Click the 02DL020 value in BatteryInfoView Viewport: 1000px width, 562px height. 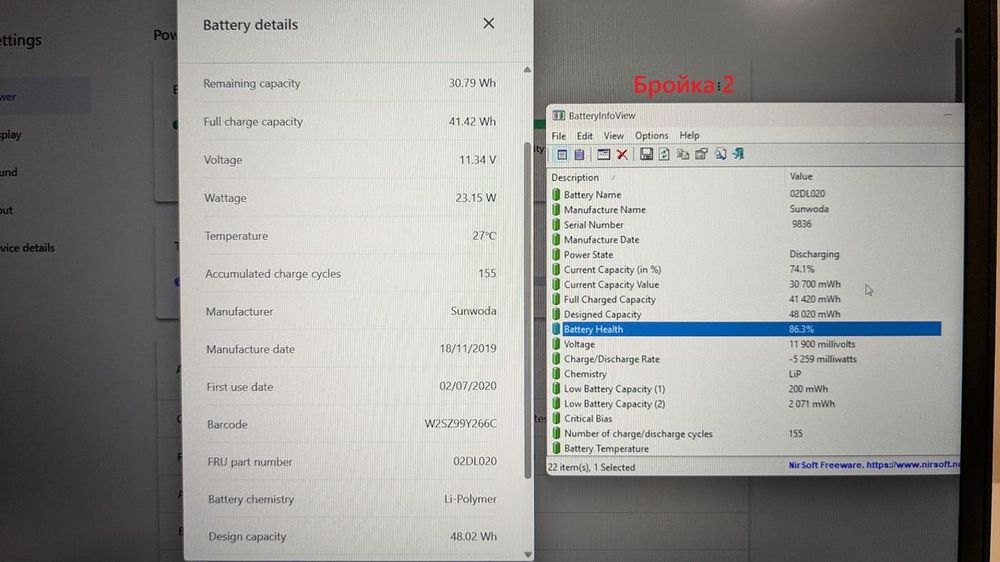click(807, 193)
